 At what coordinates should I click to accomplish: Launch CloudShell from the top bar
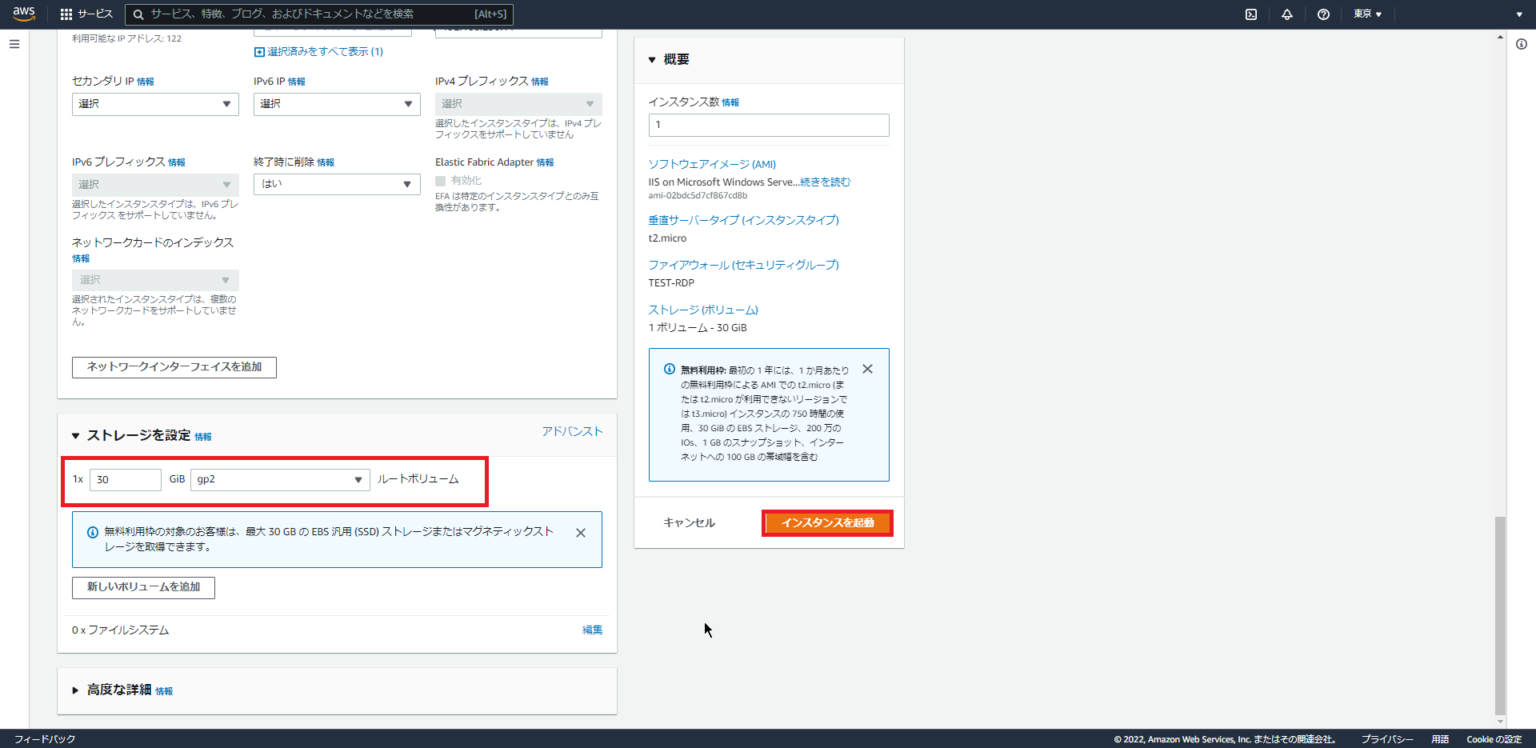1253,14
